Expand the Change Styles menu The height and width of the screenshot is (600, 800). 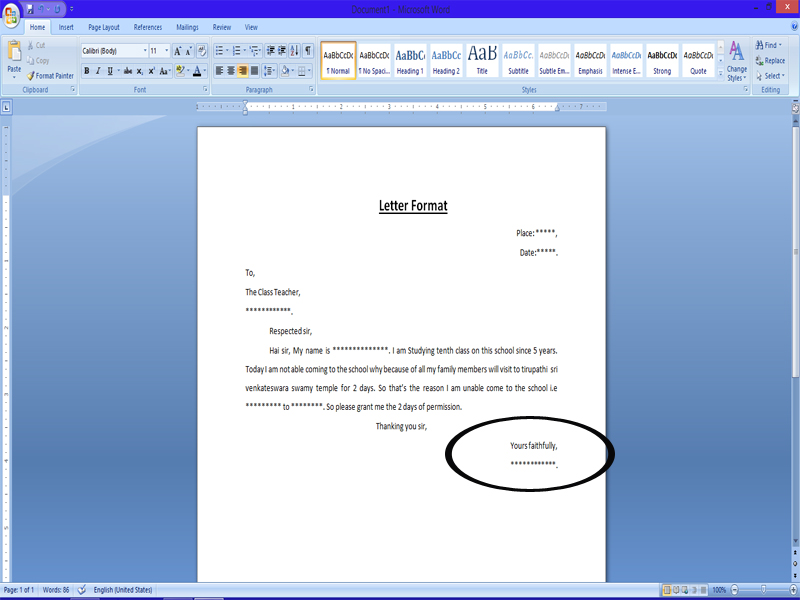(x=737, y=60)
